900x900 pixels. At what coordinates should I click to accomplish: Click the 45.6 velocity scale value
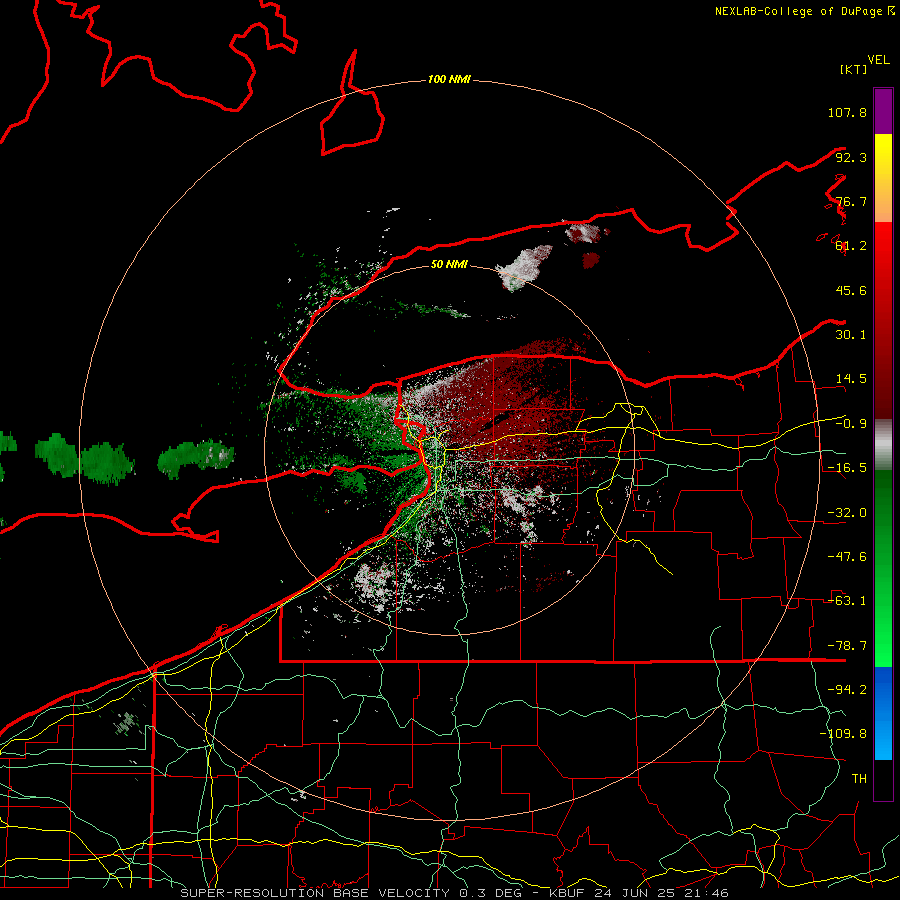tap(851, 290)
